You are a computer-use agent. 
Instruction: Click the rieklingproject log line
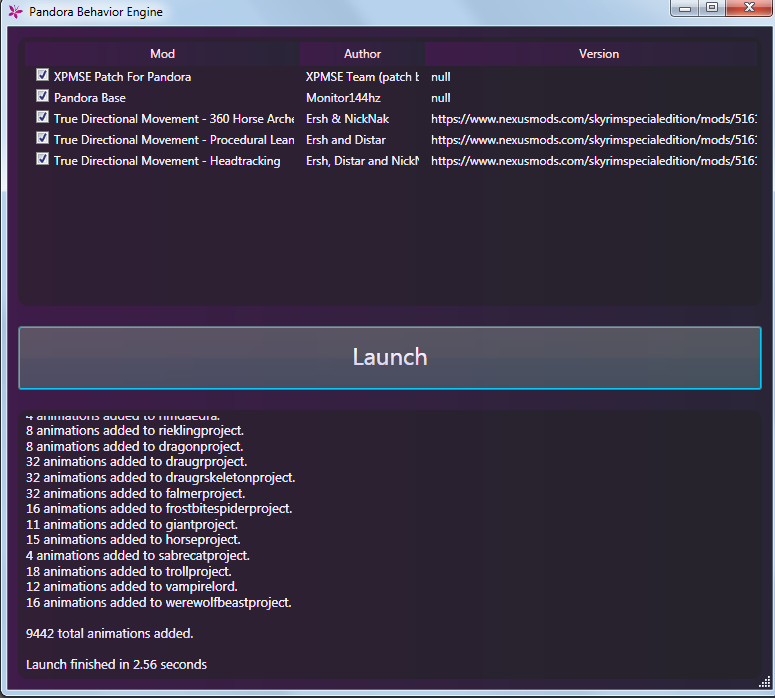click(135, 431)
